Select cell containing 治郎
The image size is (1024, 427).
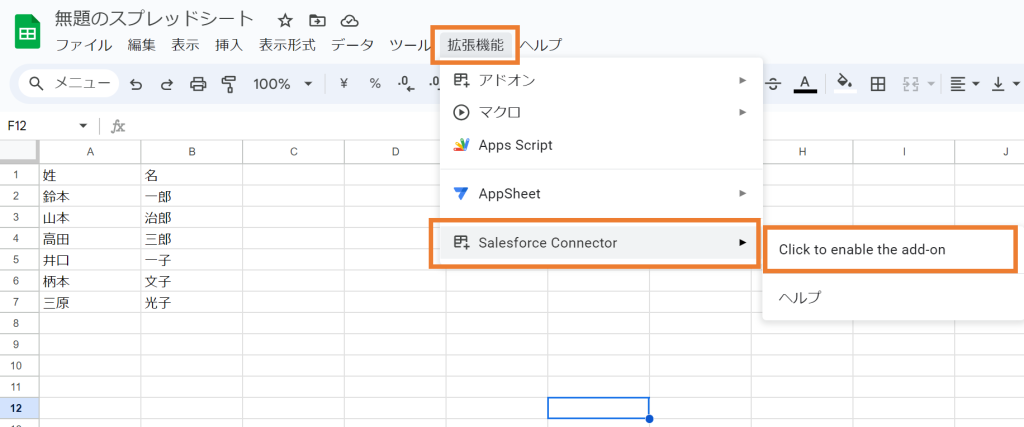pos(192,217)
